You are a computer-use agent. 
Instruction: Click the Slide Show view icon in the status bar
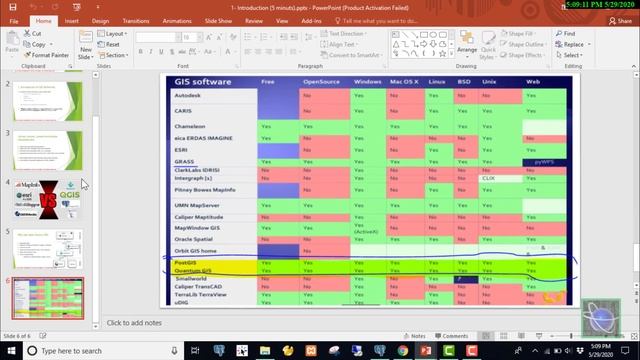(x=539, y=336)
